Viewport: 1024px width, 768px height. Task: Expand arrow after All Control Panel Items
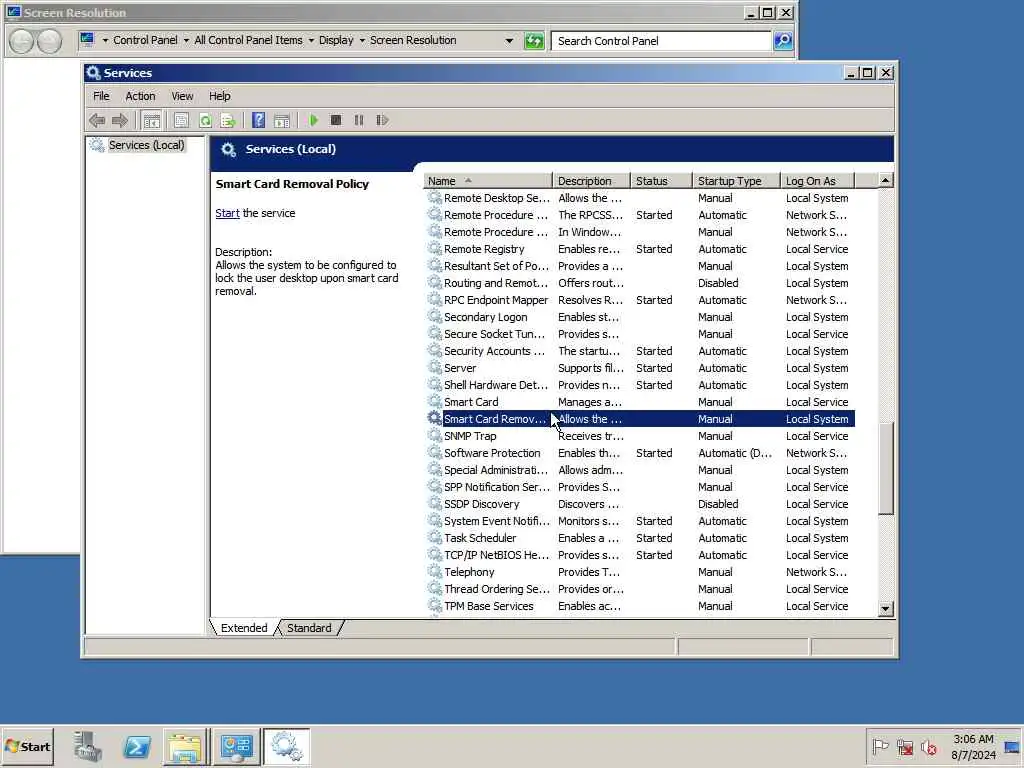(311, 40)
